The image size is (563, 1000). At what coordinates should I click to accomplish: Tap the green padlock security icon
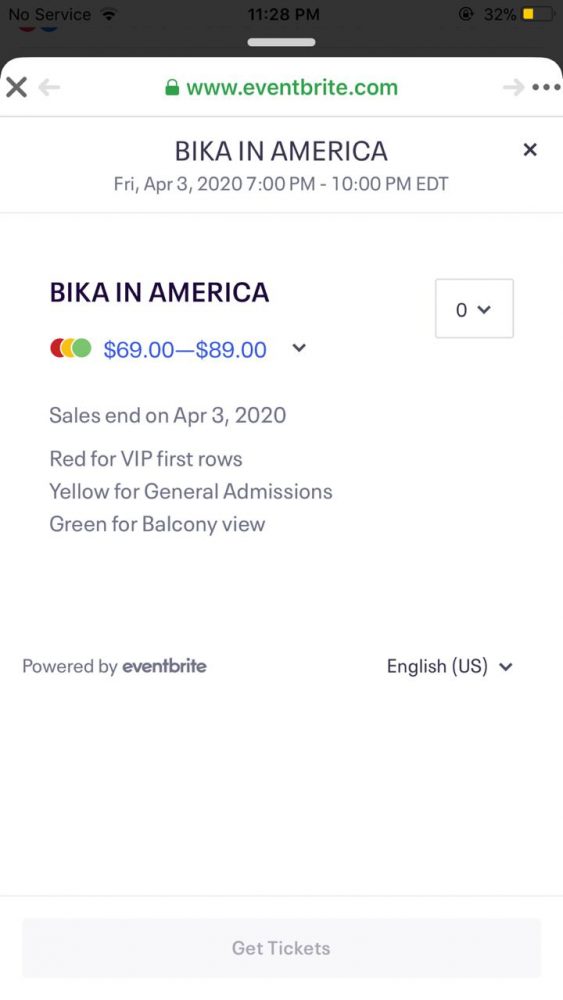pos(172,87)
